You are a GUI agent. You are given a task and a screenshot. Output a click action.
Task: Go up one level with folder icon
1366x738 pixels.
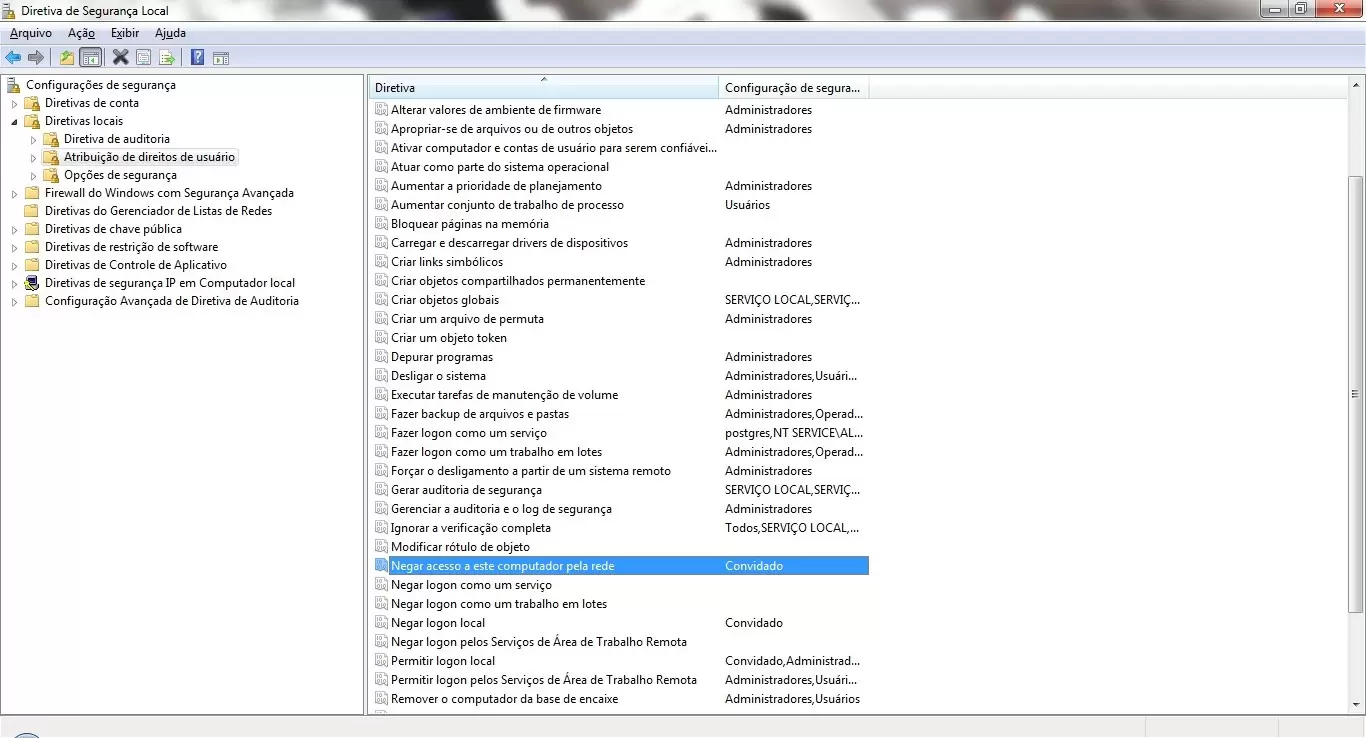click(x=67, y=57)
